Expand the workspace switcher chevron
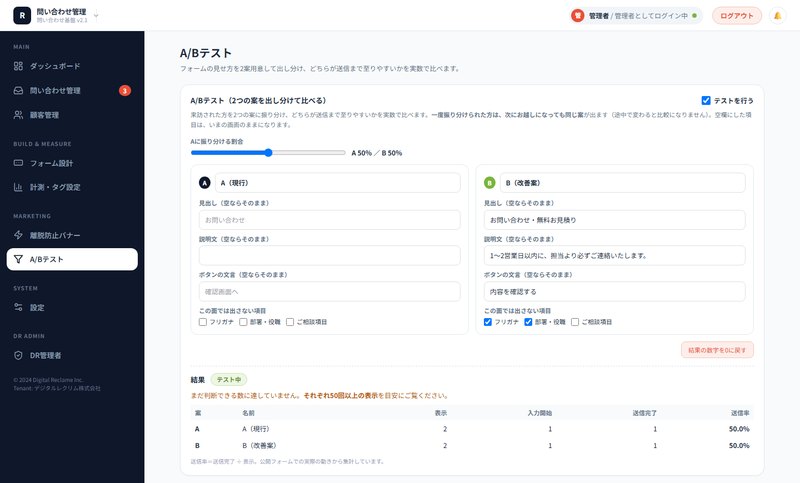The width and height of the screenshot is (800, 483). pos(96,16)
